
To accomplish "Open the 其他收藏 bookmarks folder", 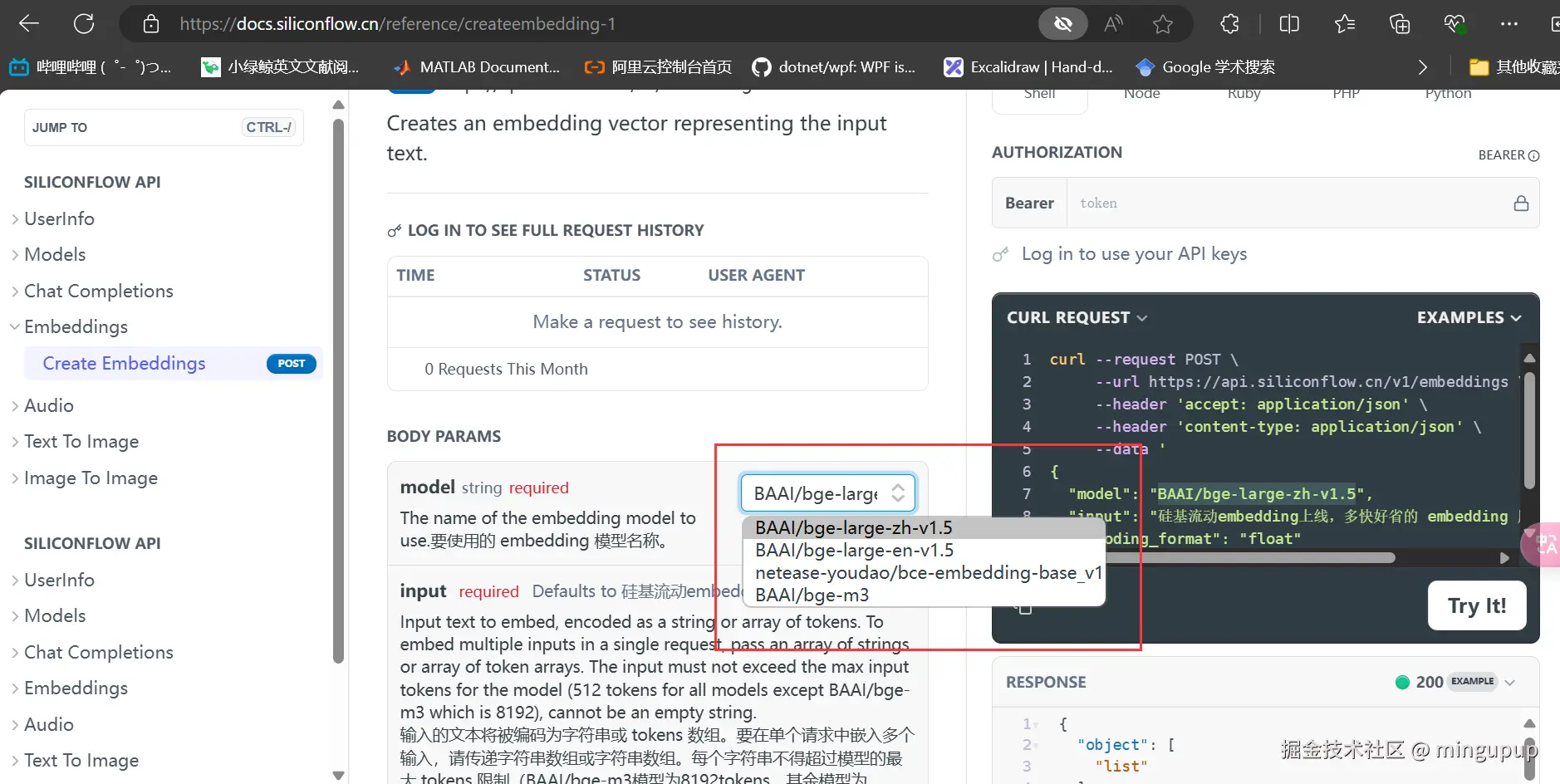I will tap(1514, 67).
